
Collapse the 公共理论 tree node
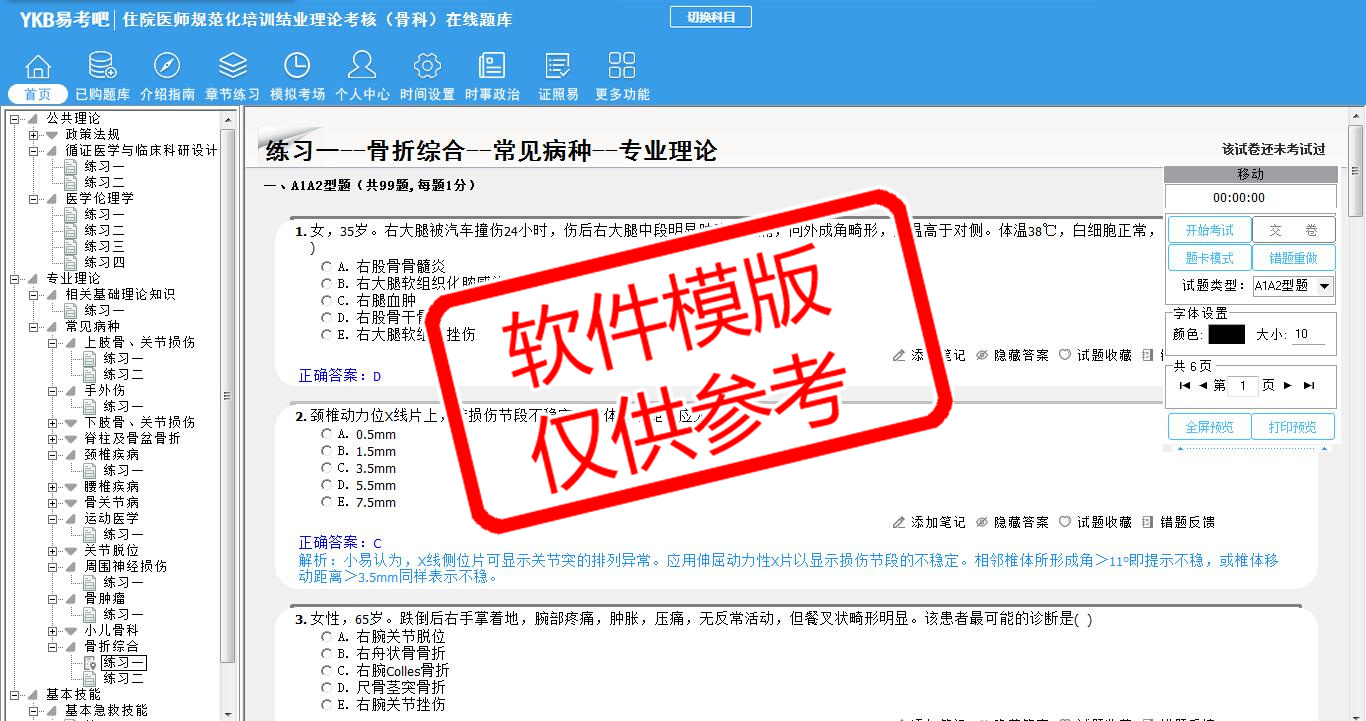click(x=15, y=119)
